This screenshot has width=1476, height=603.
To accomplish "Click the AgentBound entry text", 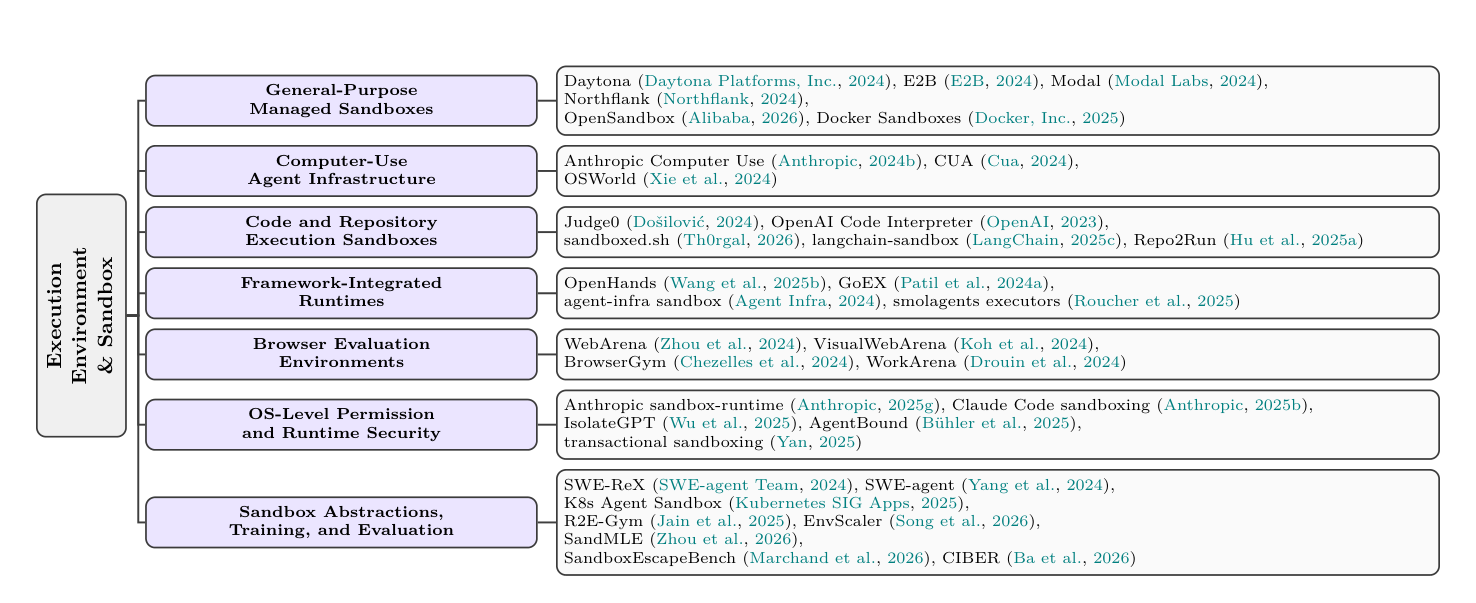I will [x=857, y=423].
